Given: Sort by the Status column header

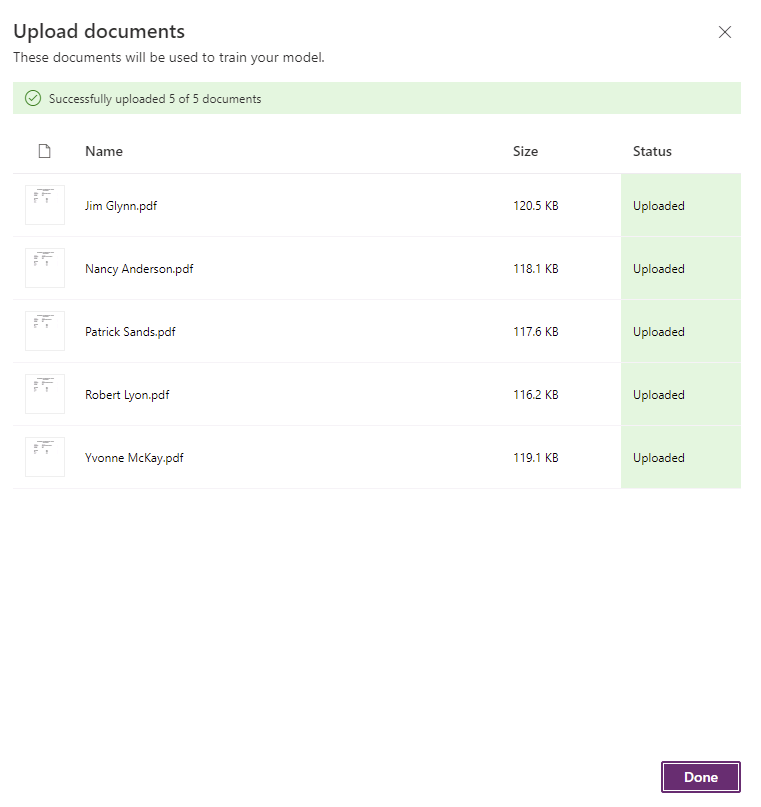Looking at the screenshot, I should click(652, 152).
